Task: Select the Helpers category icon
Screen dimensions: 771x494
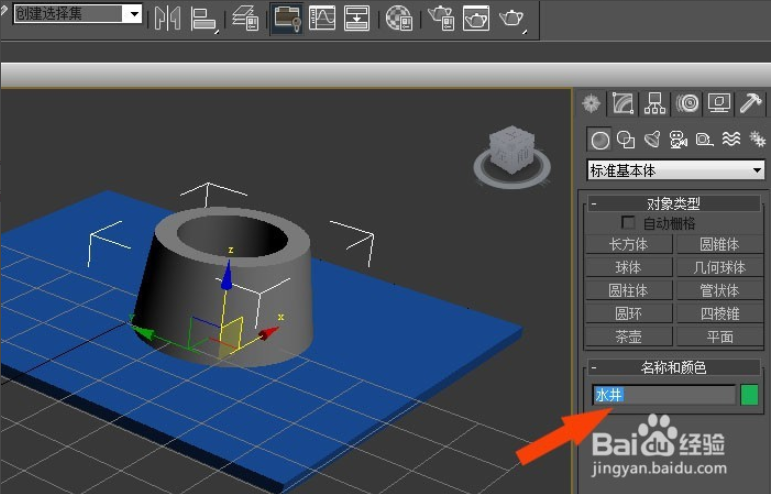Action: tap(705, 140)
